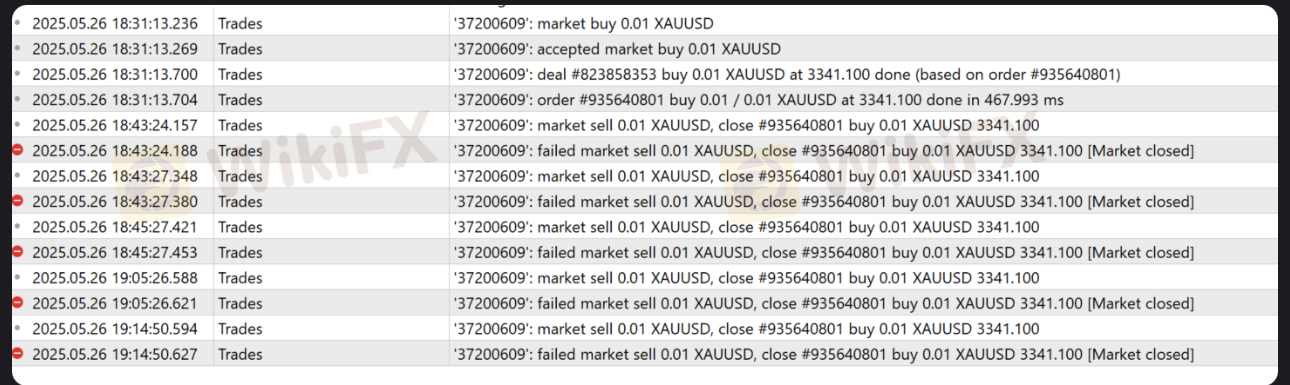Click the gray info dot at 18:31:13.700

click(18, 74)
